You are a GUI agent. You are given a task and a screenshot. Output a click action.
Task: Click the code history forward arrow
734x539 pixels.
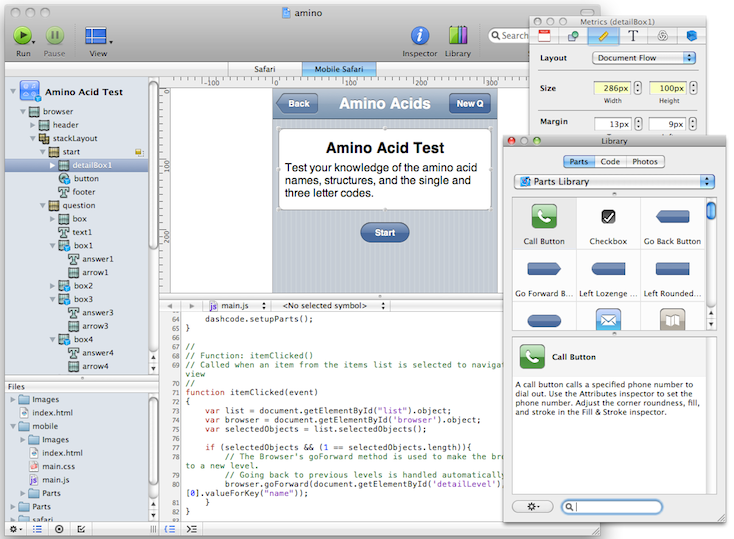(x=191, y=306)
